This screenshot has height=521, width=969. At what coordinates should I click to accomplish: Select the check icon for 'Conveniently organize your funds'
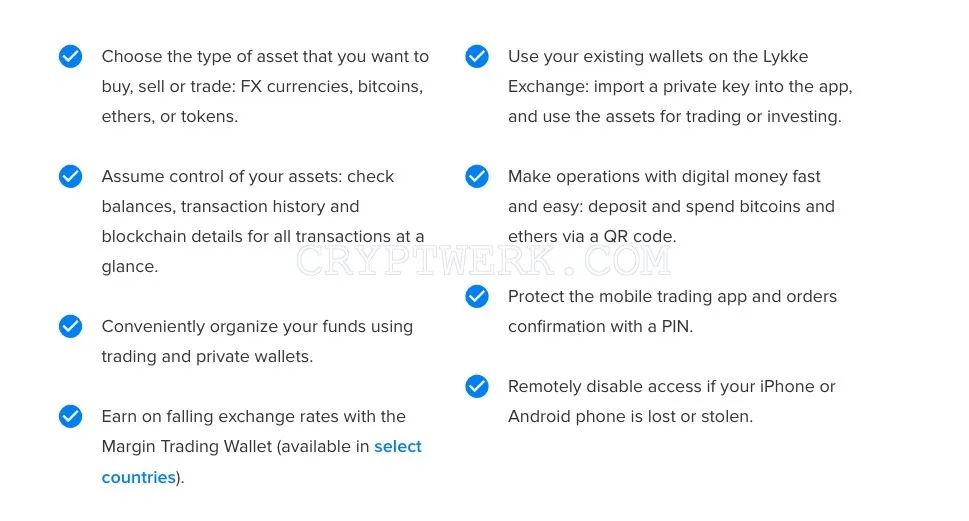[x=70, y=326]
